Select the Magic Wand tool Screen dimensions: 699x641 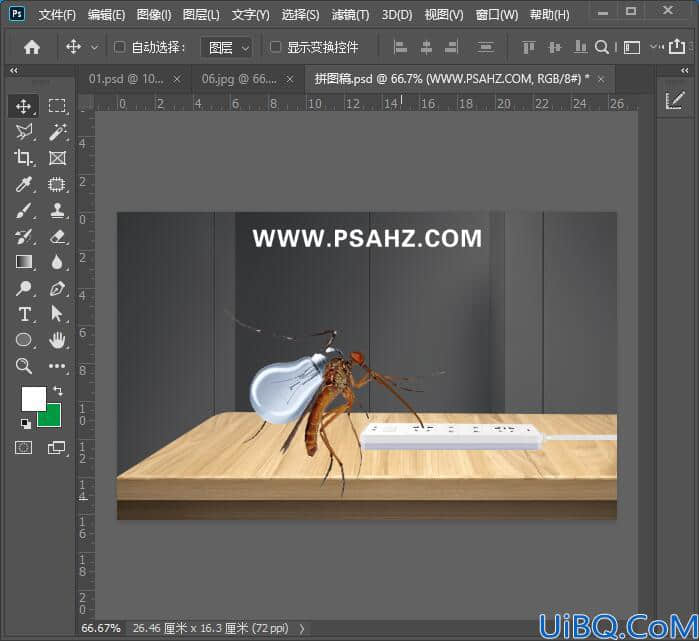click(58, 132)
